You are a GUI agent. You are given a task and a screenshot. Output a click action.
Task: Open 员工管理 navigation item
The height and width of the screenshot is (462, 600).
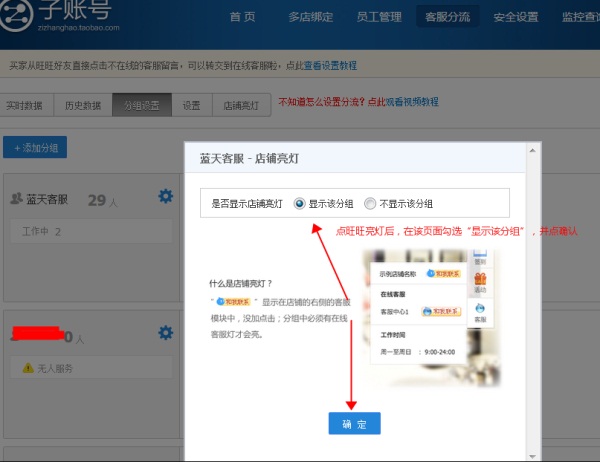(379, 17)
